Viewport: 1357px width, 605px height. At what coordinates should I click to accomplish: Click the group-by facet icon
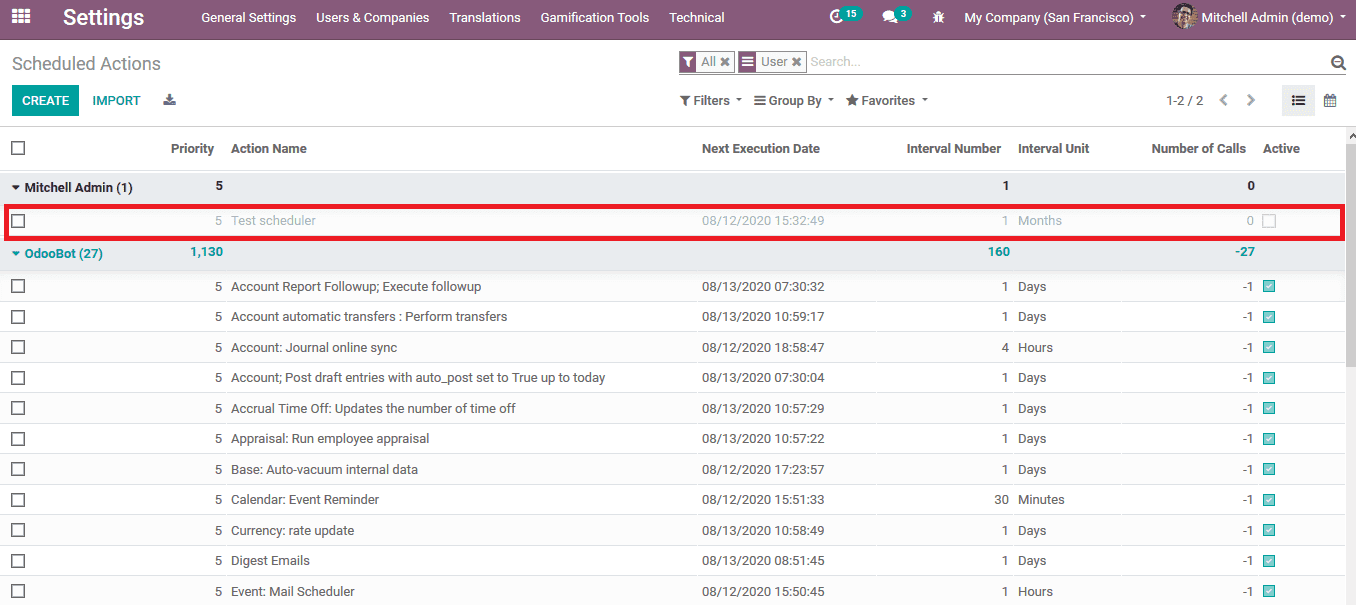748,62
